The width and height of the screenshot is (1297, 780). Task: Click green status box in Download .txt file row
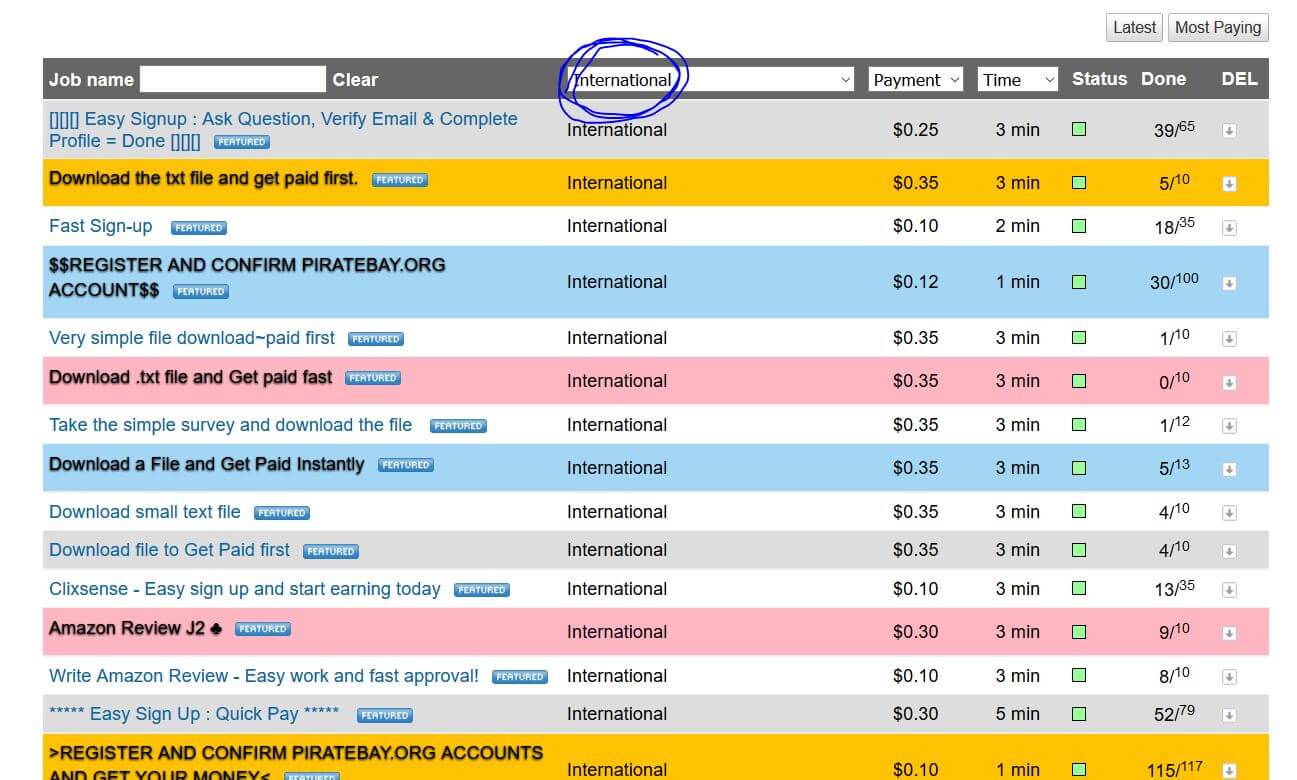pos(1079,381)
